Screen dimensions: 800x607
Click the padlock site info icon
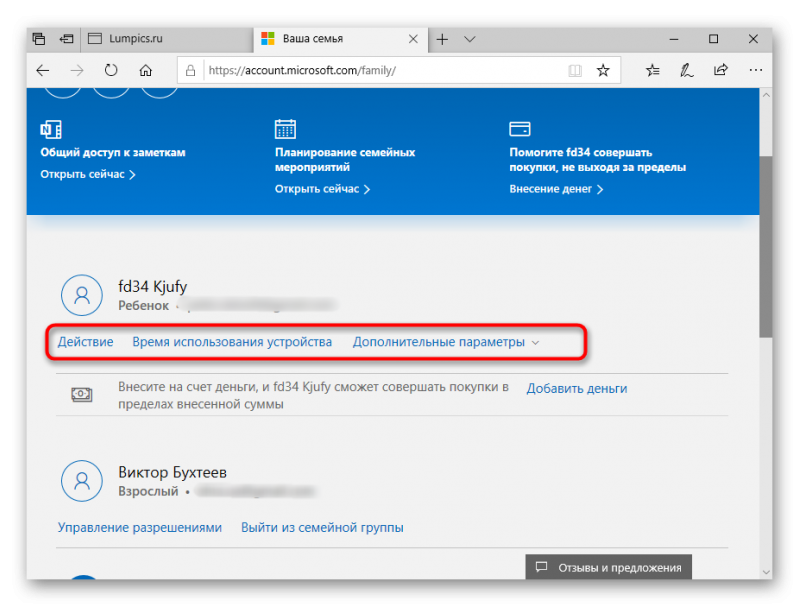[x=190, y=70]
